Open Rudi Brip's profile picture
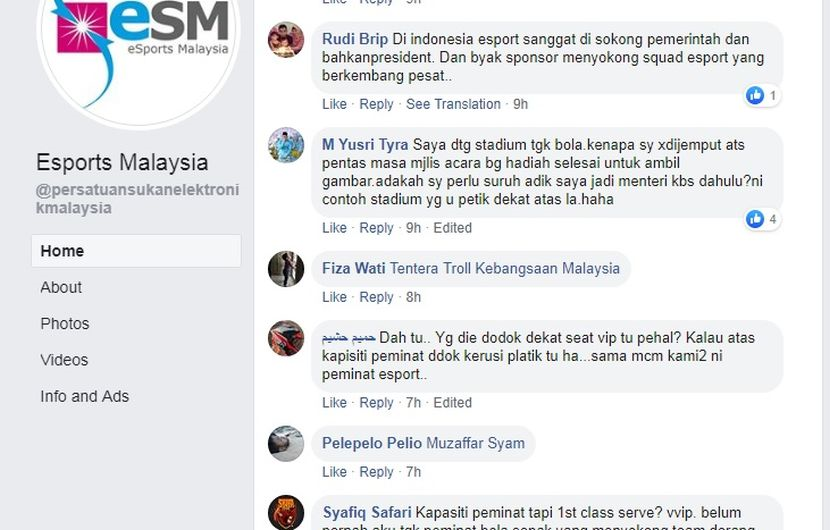 [x=286, y=40]
